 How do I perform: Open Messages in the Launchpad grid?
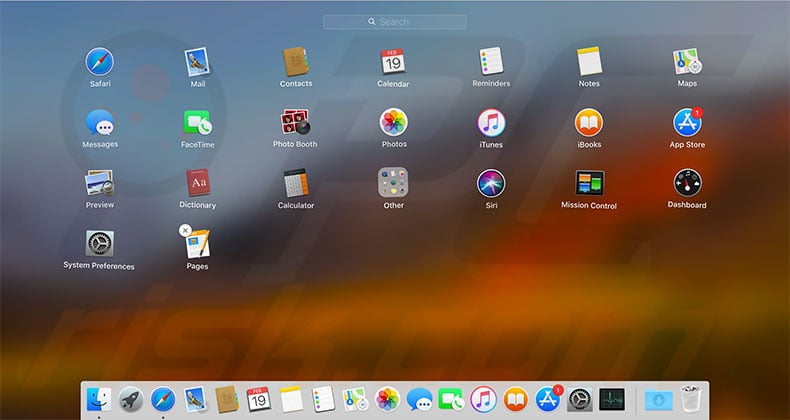click(100, 122)
